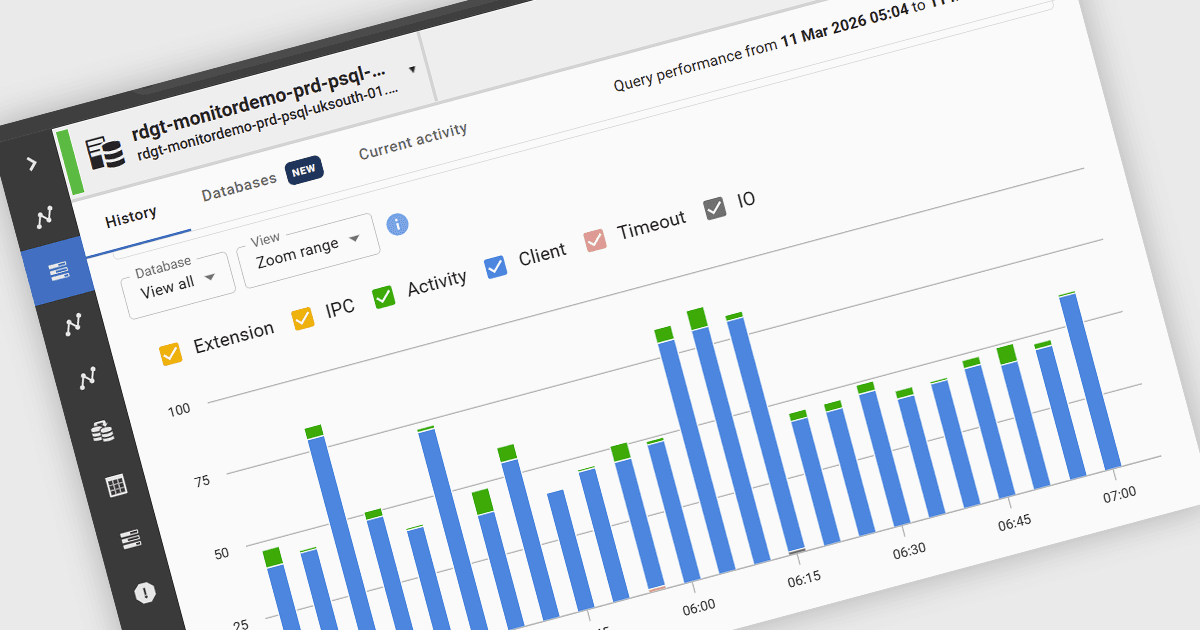Open the alerts exclamation sidebar icon
1200x630 pixels.
click(x=146, y=593)
